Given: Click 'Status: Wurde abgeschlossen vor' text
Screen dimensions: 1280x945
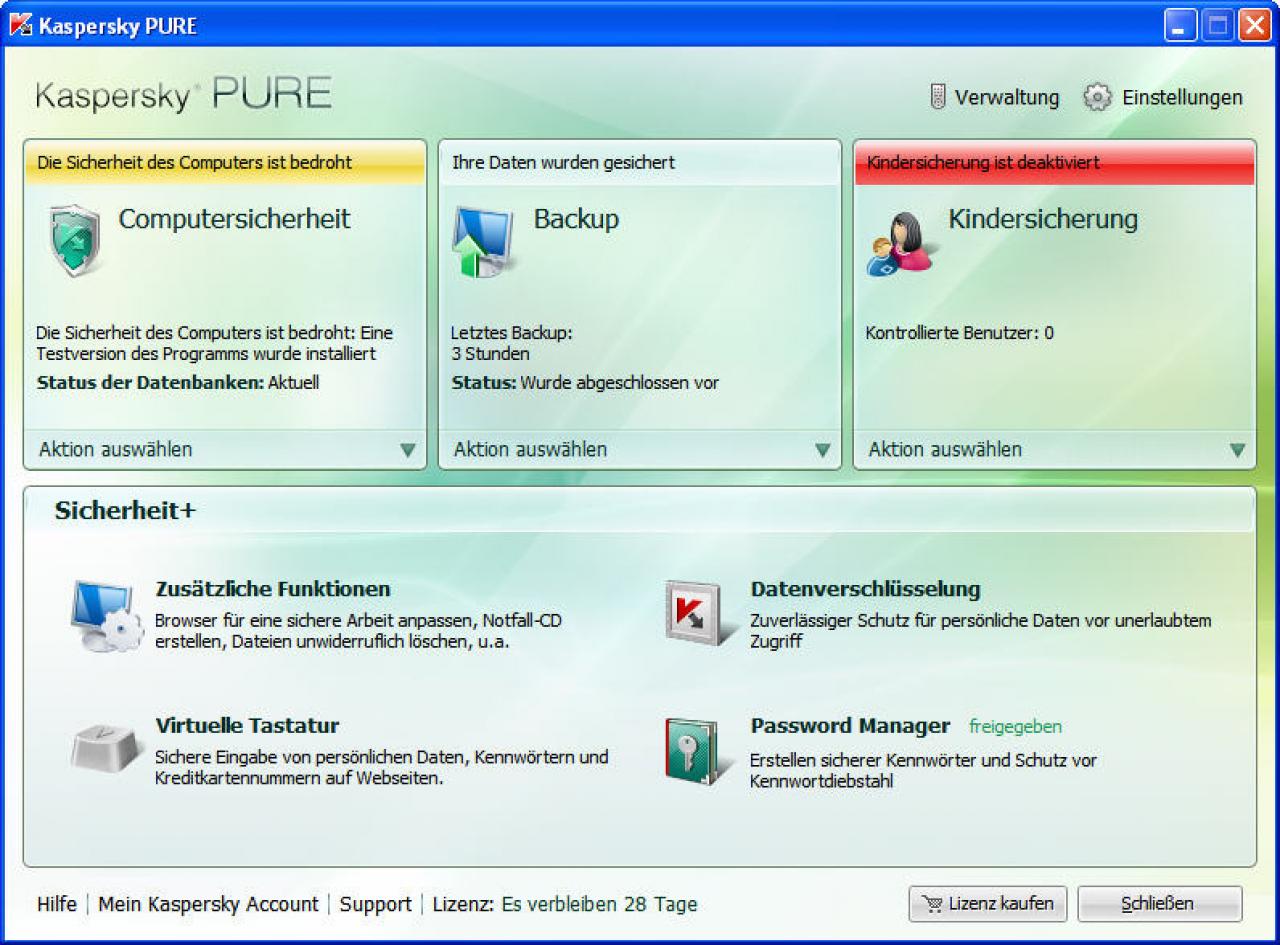Looking at the screenshot, I should [x=585, y=383].
